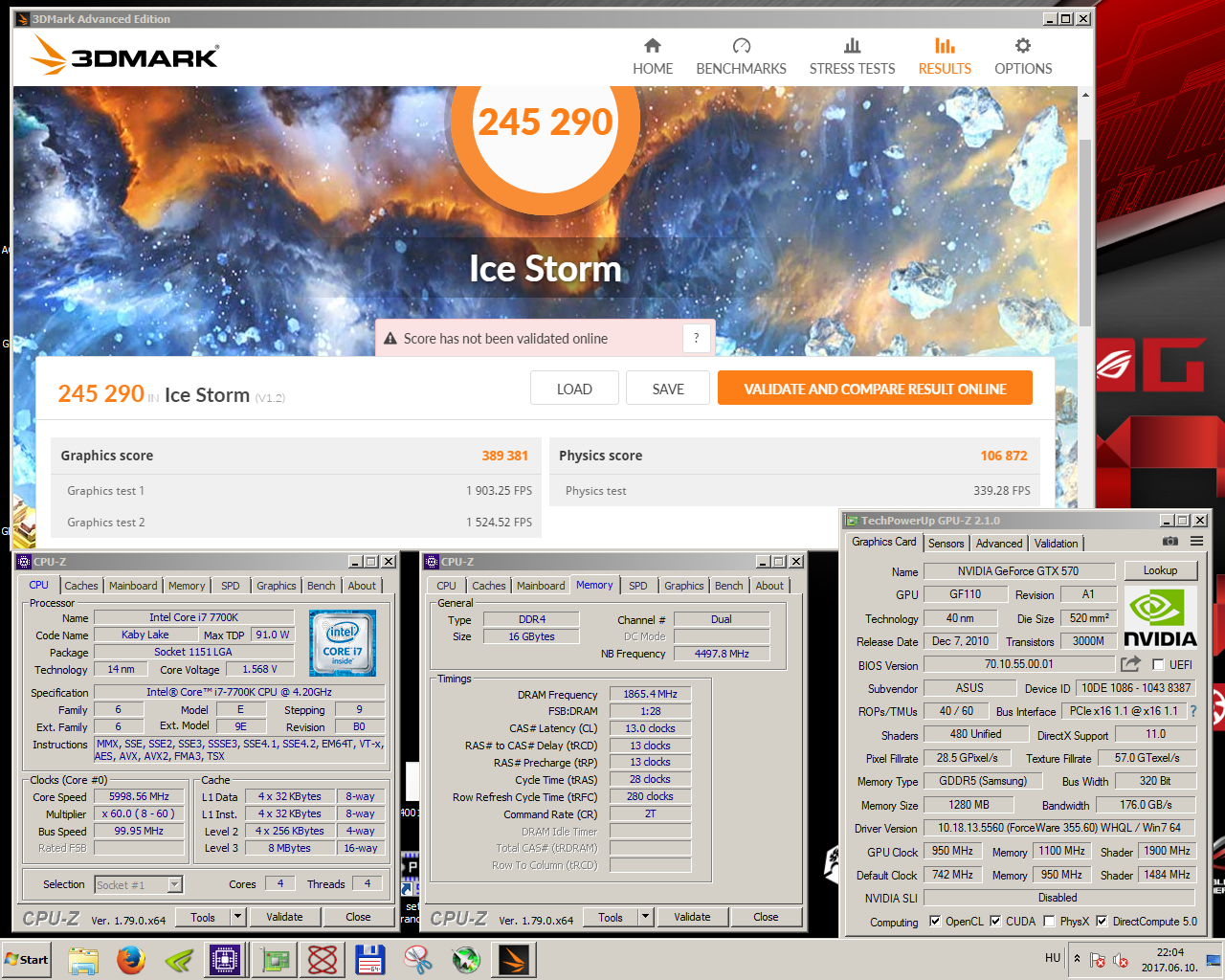This screenshot has width=1225, height=980.
Task: Click the GPU-Z Lookup button
Action: 1161,570
